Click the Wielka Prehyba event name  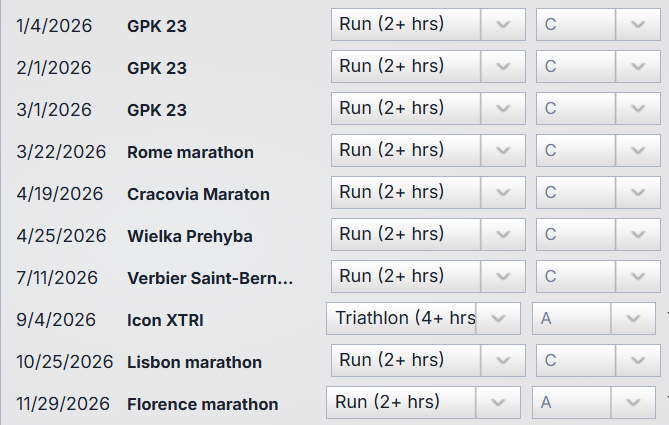[189, 237]
